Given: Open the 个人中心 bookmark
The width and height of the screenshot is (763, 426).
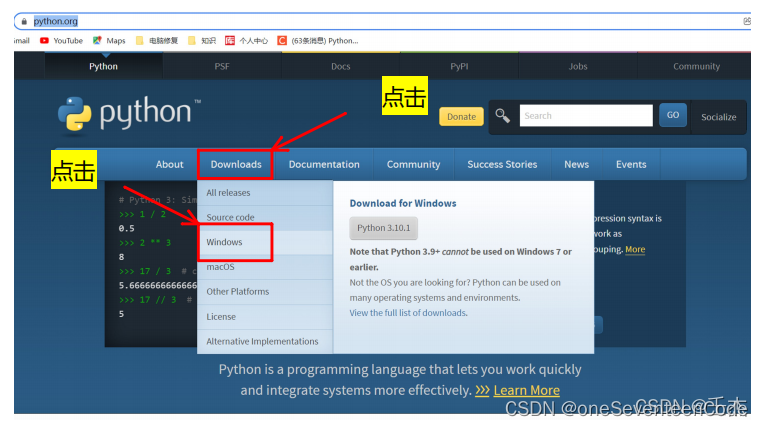Looking at the screenshot, I should (x=246, y=40).
